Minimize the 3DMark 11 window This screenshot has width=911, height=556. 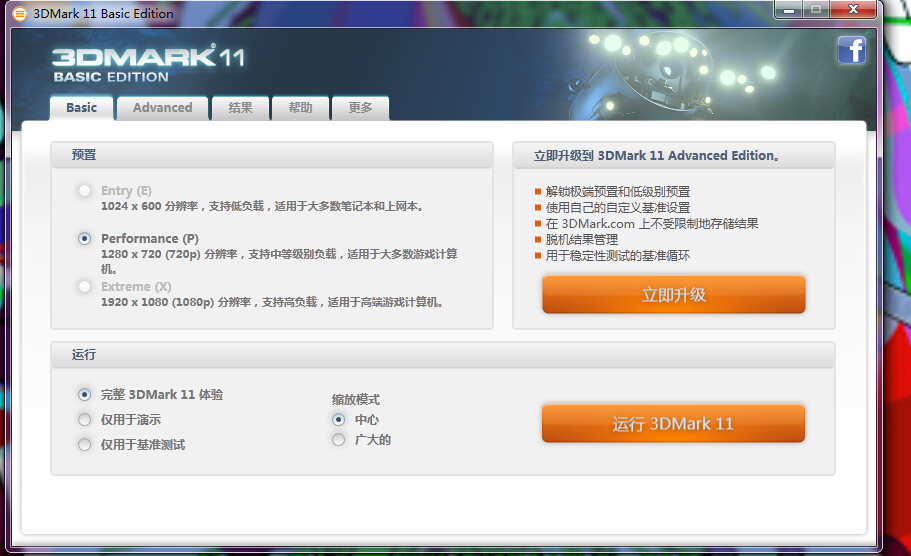point(788,10)
